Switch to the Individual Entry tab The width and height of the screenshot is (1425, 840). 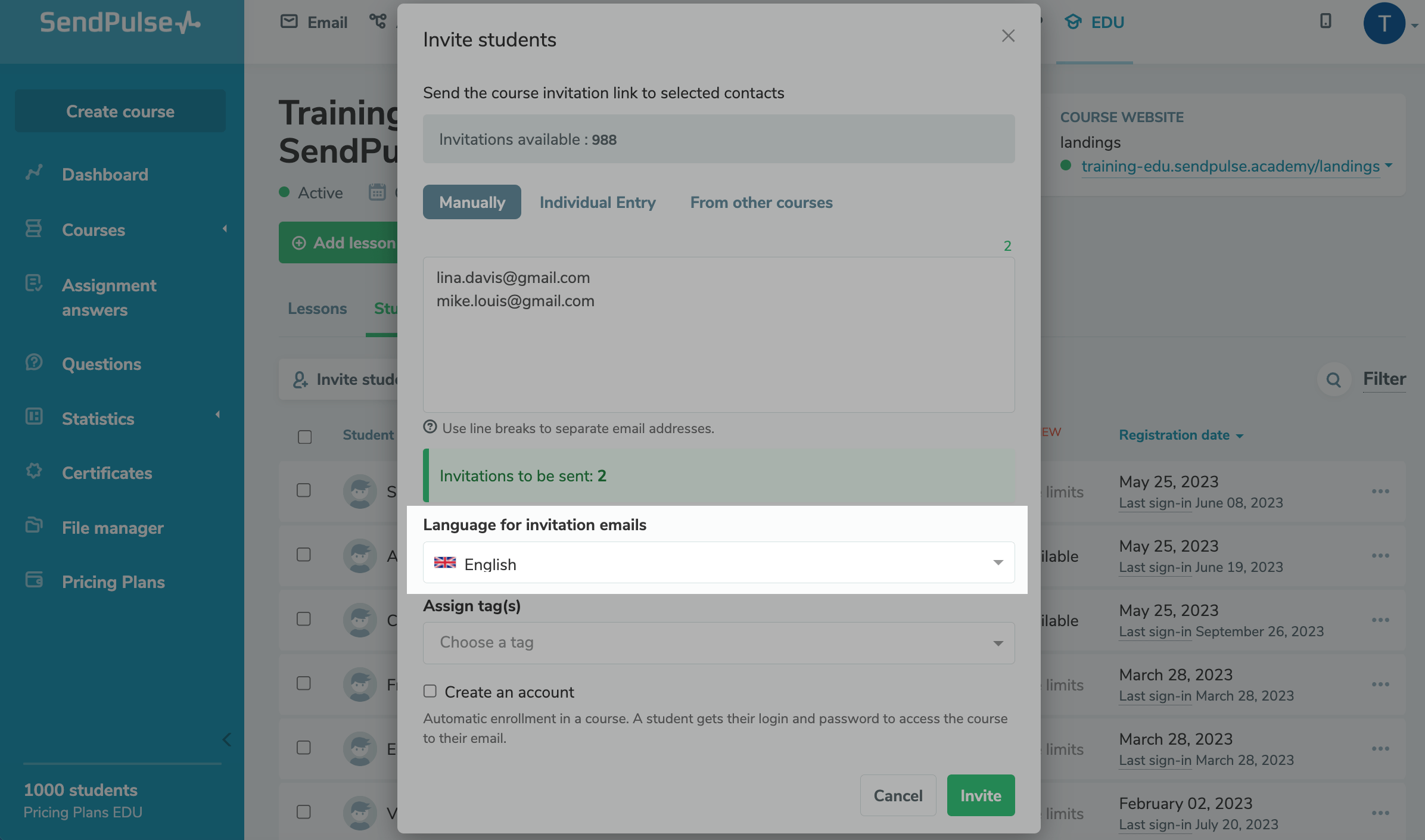point(597,202)
